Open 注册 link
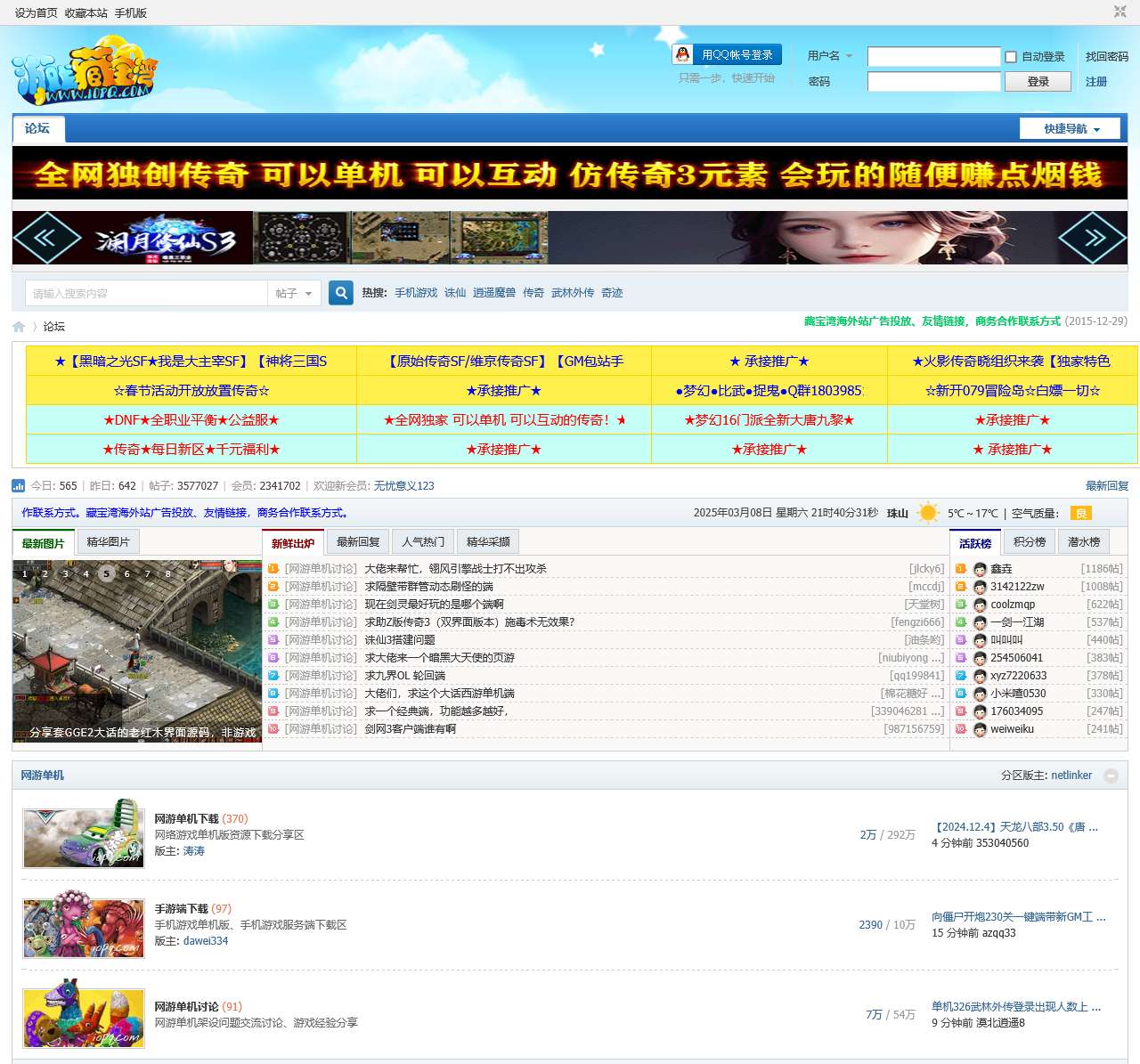Screen dimensions: 1140x1064 click(x=1095, y=81)
